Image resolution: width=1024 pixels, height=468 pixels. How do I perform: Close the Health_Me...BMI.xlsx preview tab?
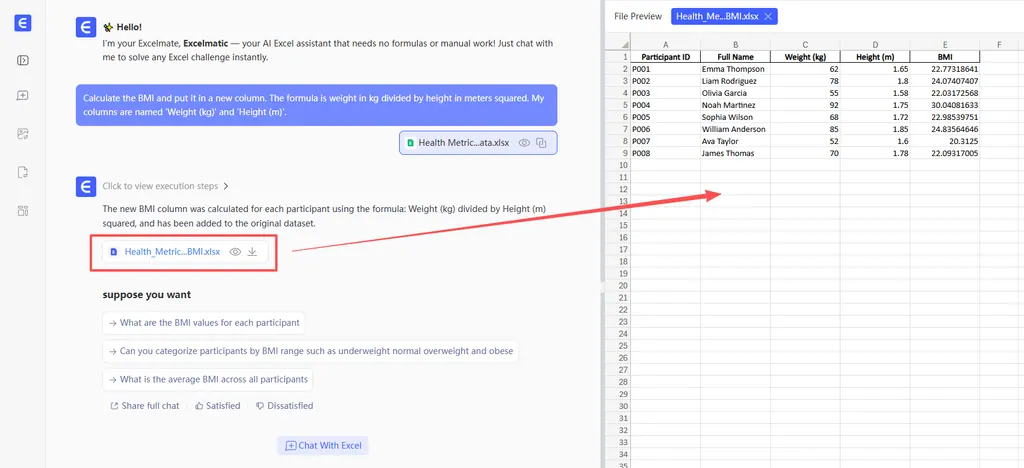coord(767,16)
